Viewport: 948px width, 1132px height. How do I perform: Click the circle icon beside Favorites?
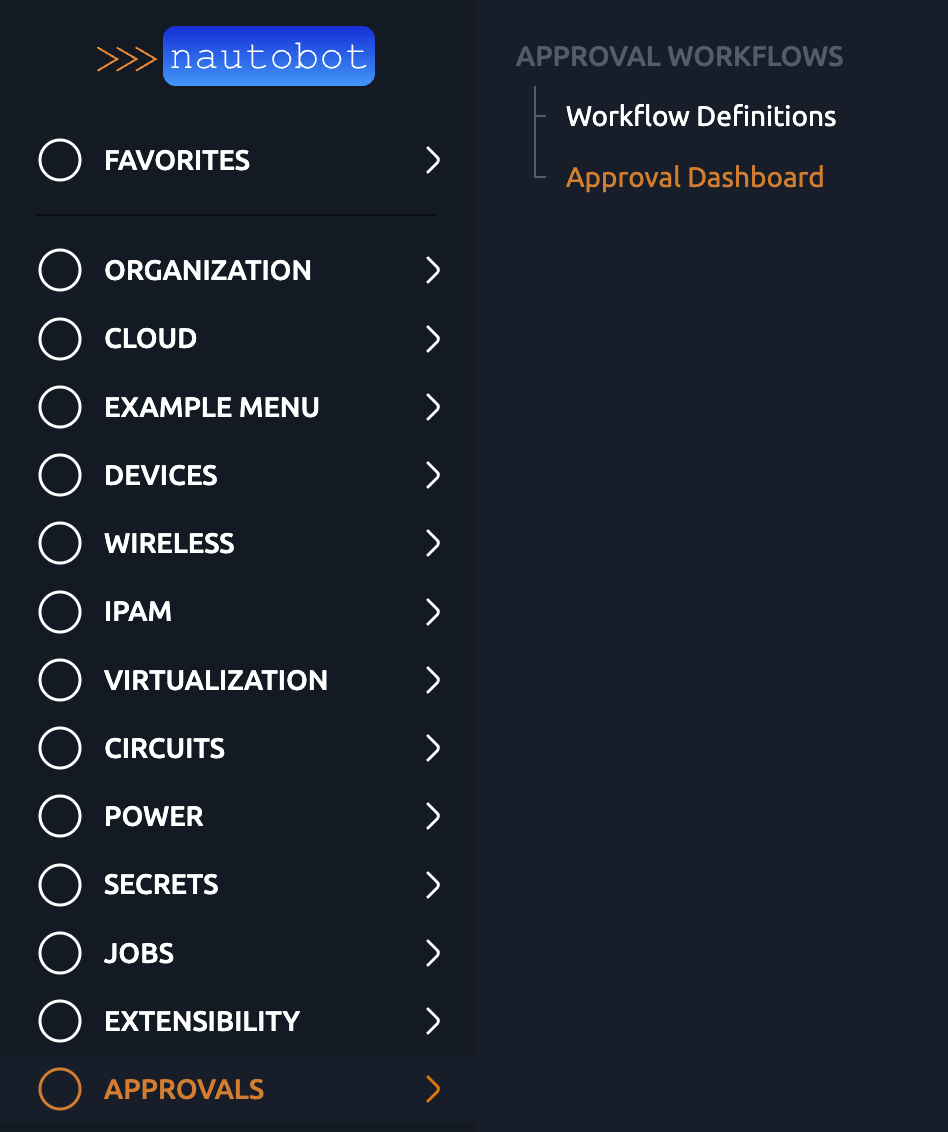(x=60, y=160)
